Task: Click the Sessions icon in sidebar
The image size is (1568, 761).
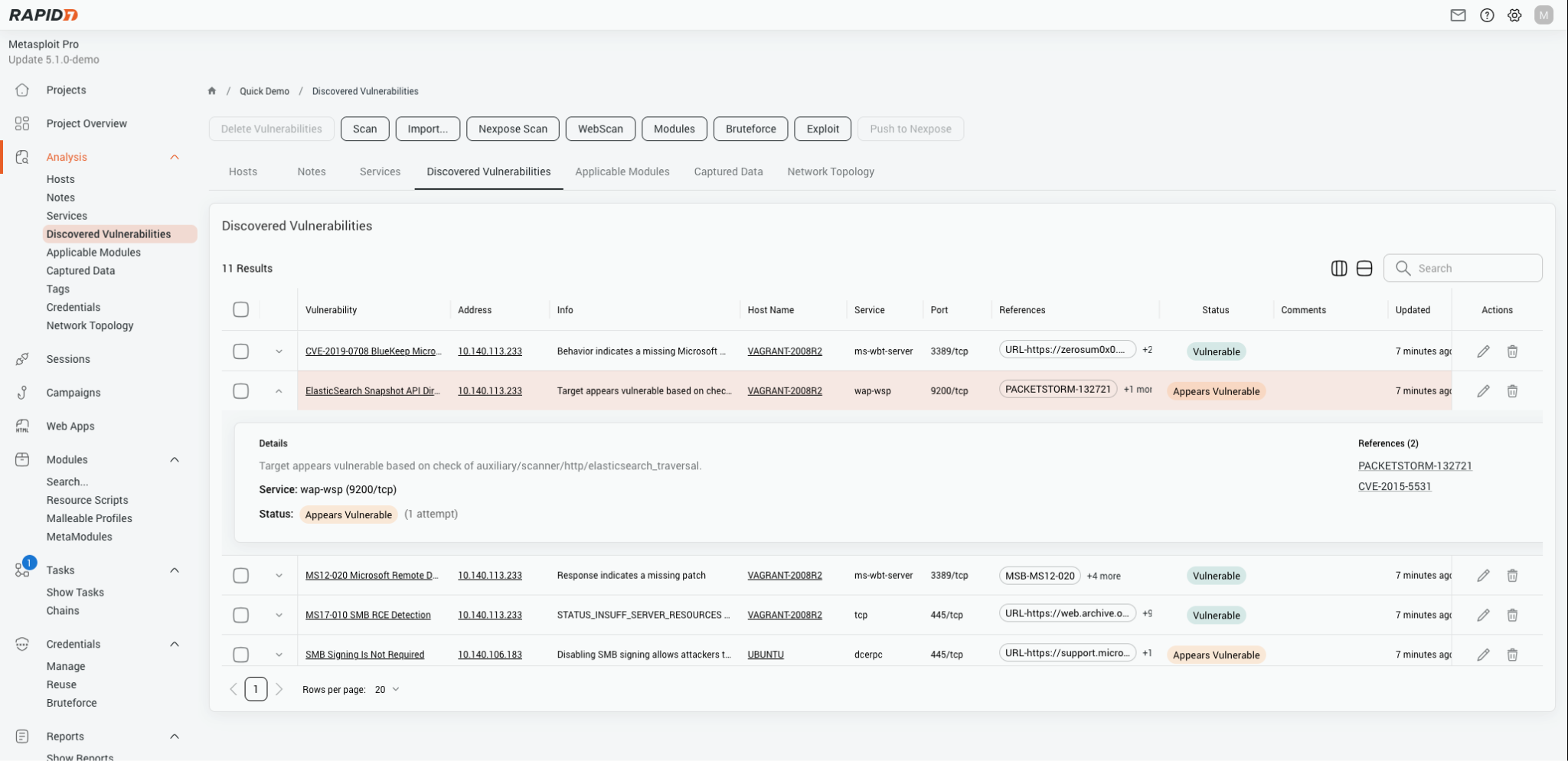Action: pyautogui.click(x=22, y=359)
